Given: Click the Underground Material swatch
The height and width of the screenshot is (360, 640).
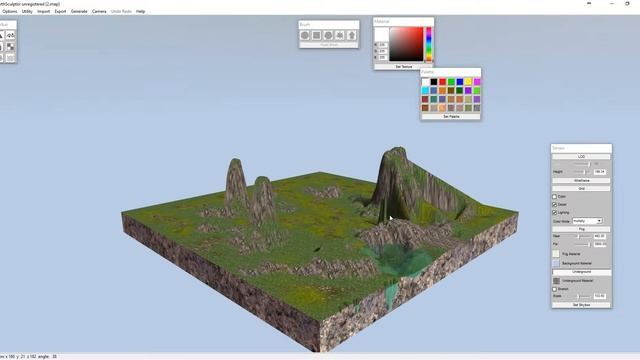Looking at the screenshot, I should click(556, 281).
